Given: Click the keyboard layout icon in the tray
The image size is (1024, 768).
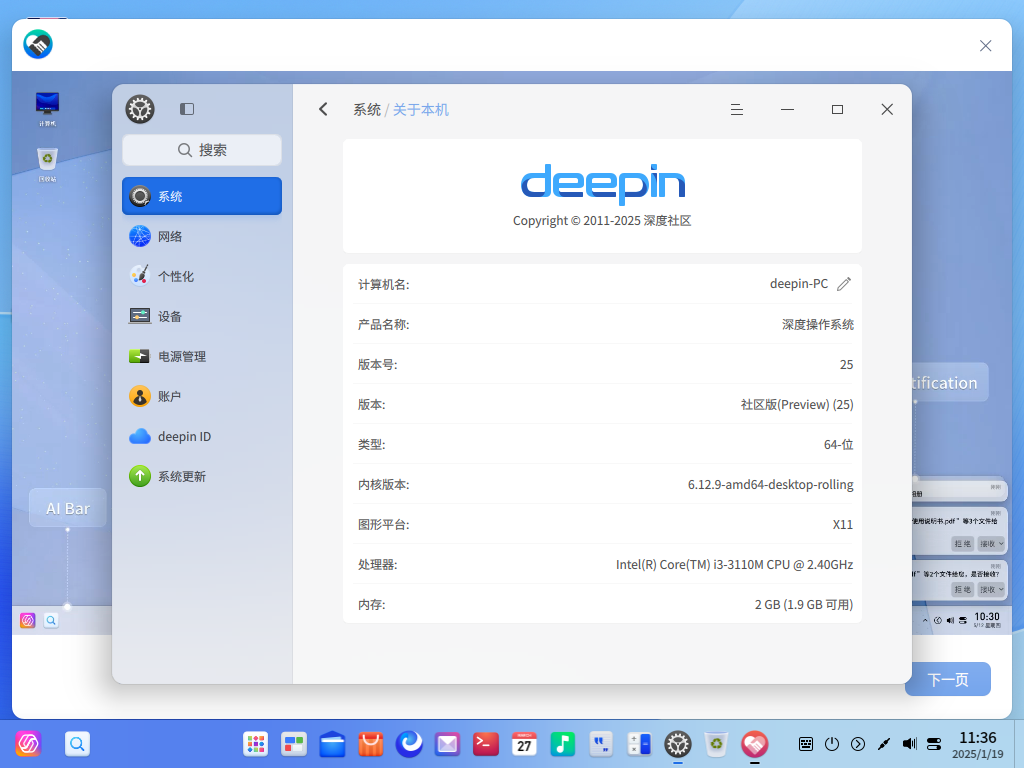Looking at the screenshot, I should pos(806,744).
